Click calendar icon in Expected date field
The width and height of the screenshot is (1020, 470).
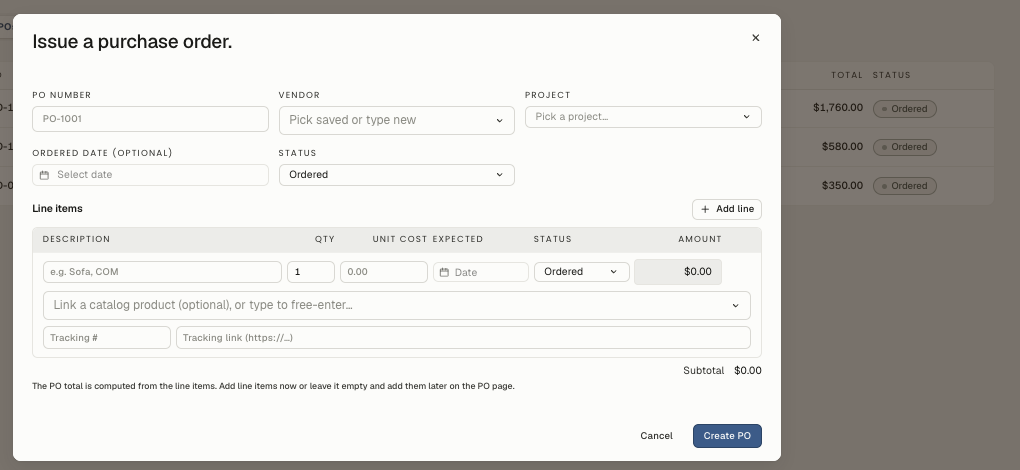444,272
